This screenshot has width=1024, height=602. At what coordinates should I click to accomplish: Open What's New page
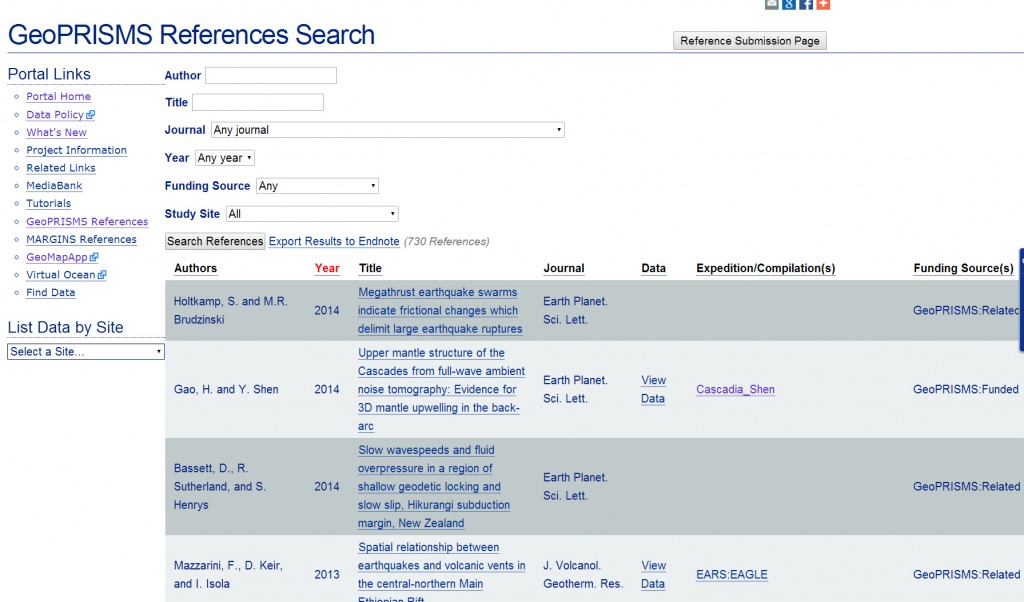click(56, 133)
